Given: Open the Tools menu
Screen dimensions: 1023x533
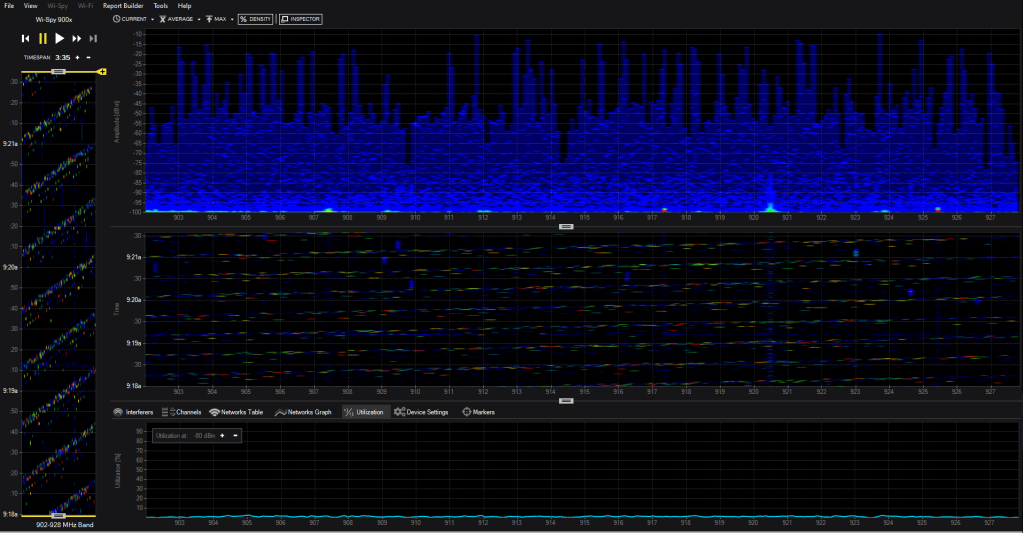Looking at the screenshot, I should (x=161, y=6).
